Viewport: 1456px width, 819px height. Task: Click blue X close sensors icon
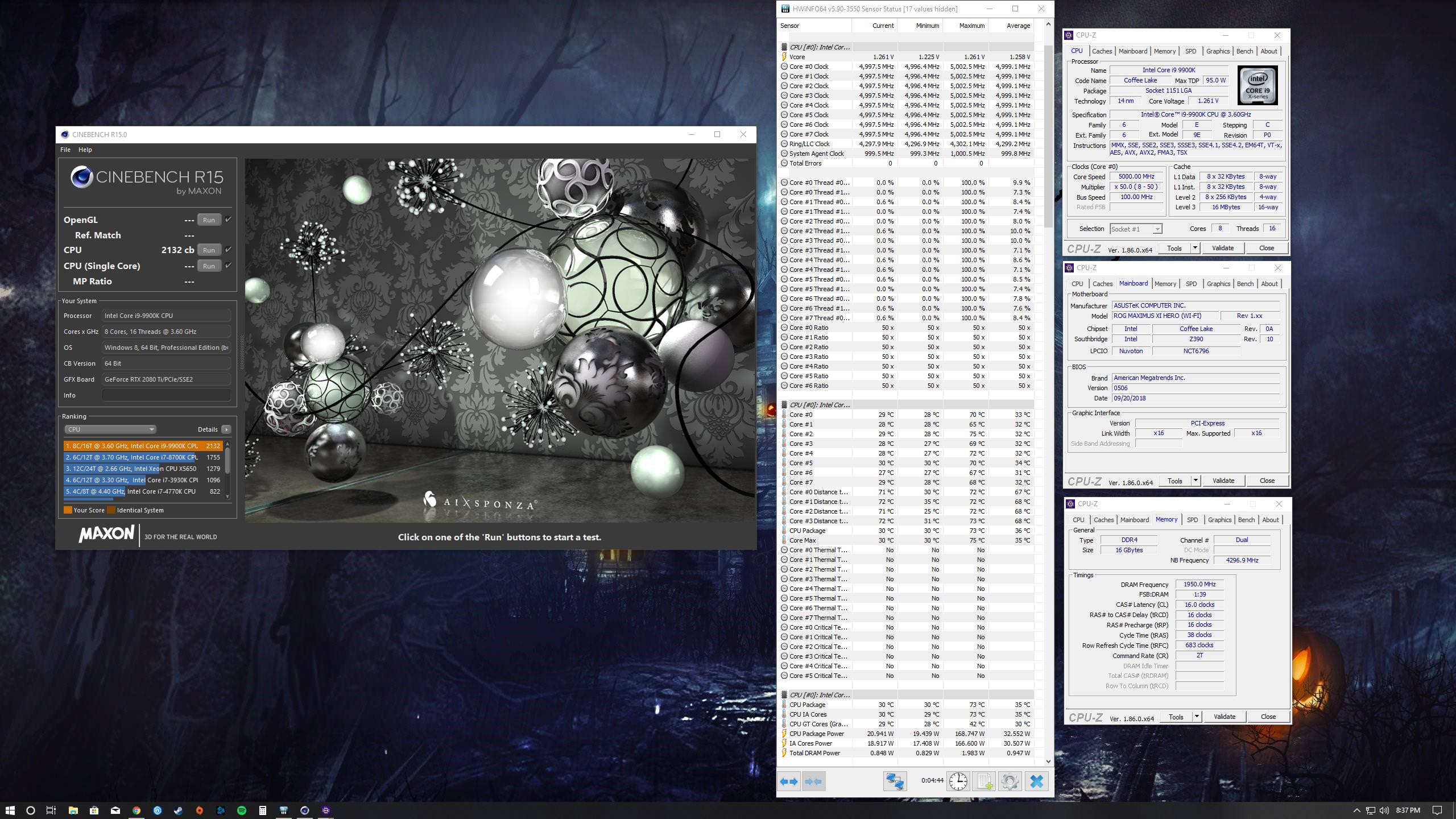point(1036,781)
